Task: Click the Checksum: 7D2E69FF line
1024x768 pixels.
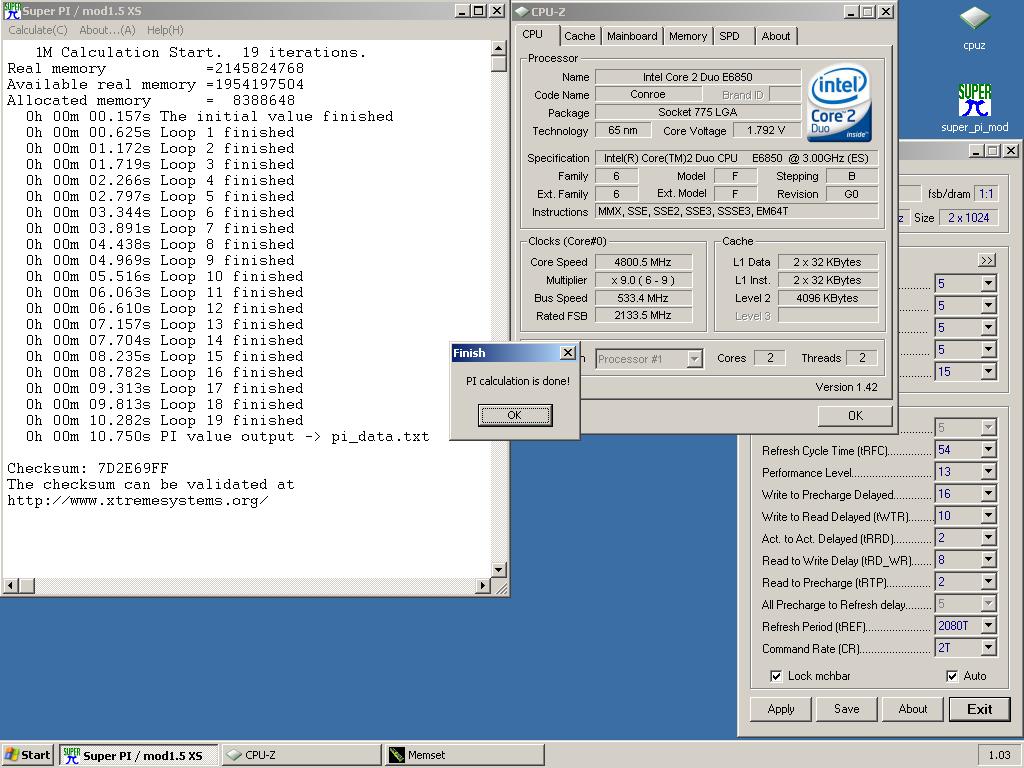Action: (88, 469)
